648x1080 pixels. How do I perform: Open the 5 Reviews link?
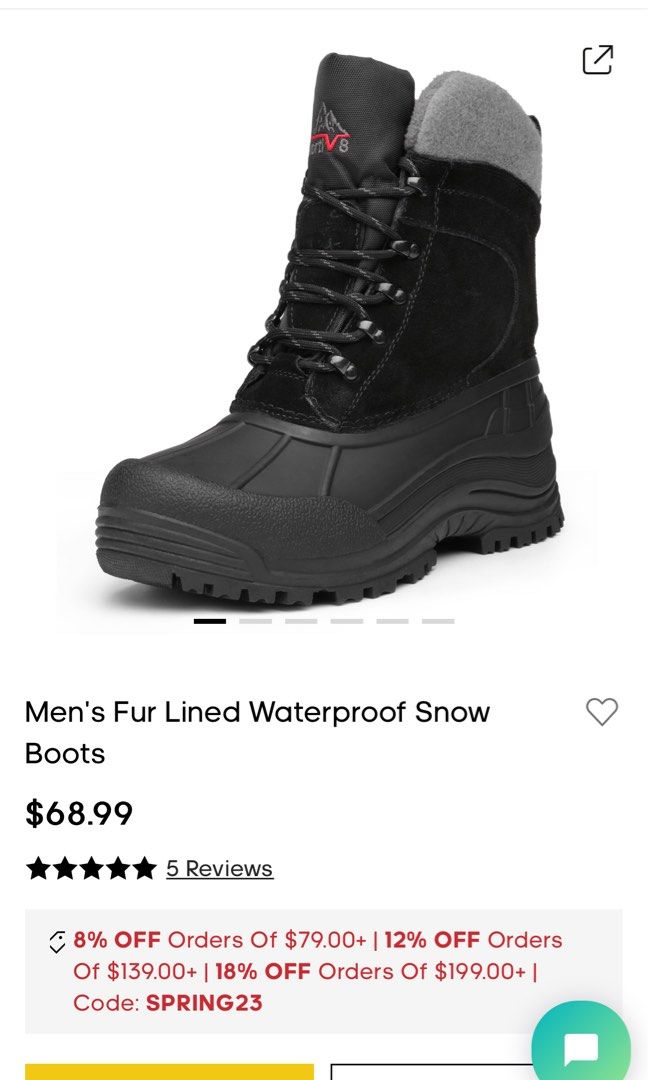tap(220, 869)
